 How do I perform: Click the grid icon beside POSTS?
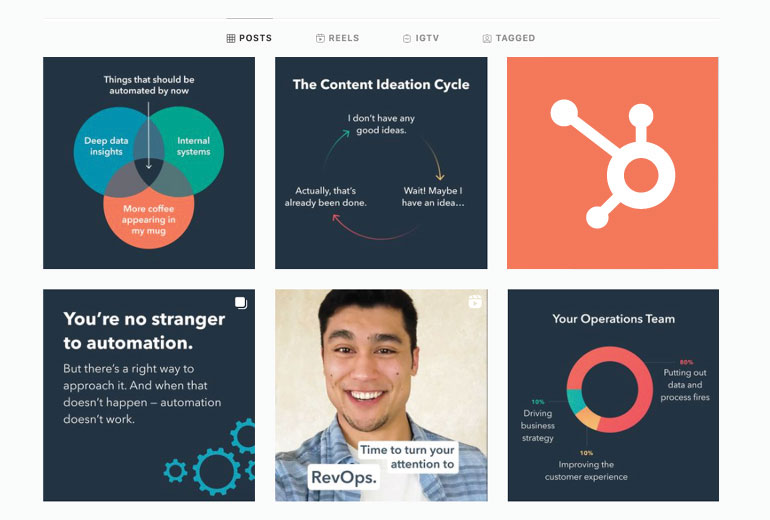pyautogui.click(x=231, y=38)
